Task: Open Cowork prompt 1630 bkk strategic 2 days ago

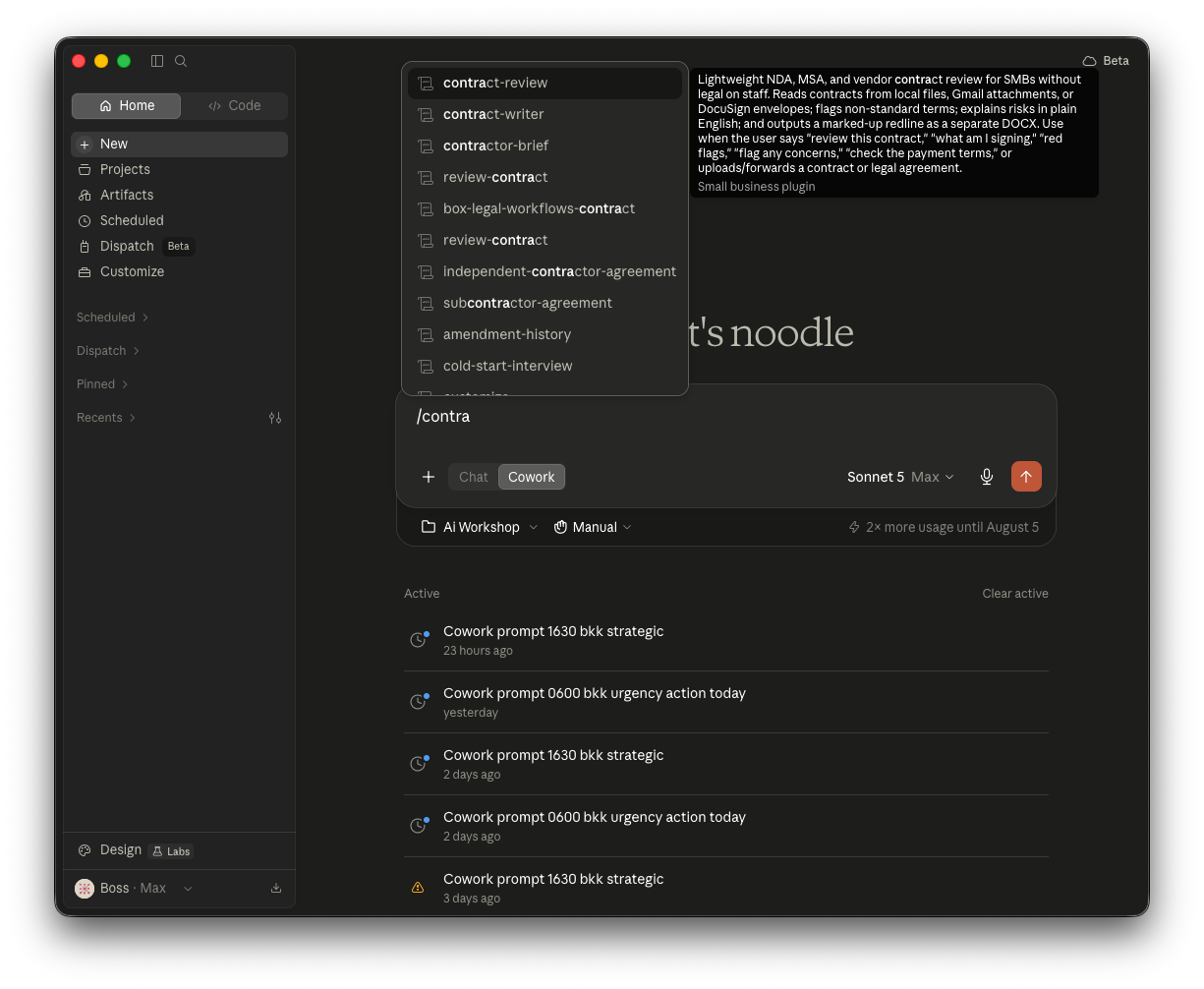Action: pos(726,764)
